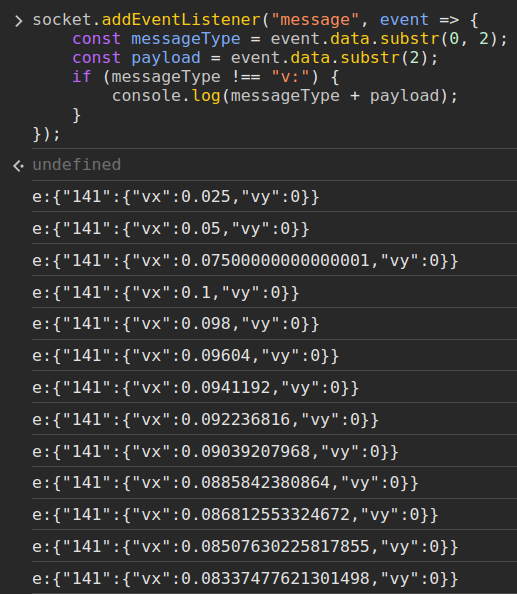Select the undefined return value text
Image resolution: width=517 pixels, height=594 pixels.
77,165
